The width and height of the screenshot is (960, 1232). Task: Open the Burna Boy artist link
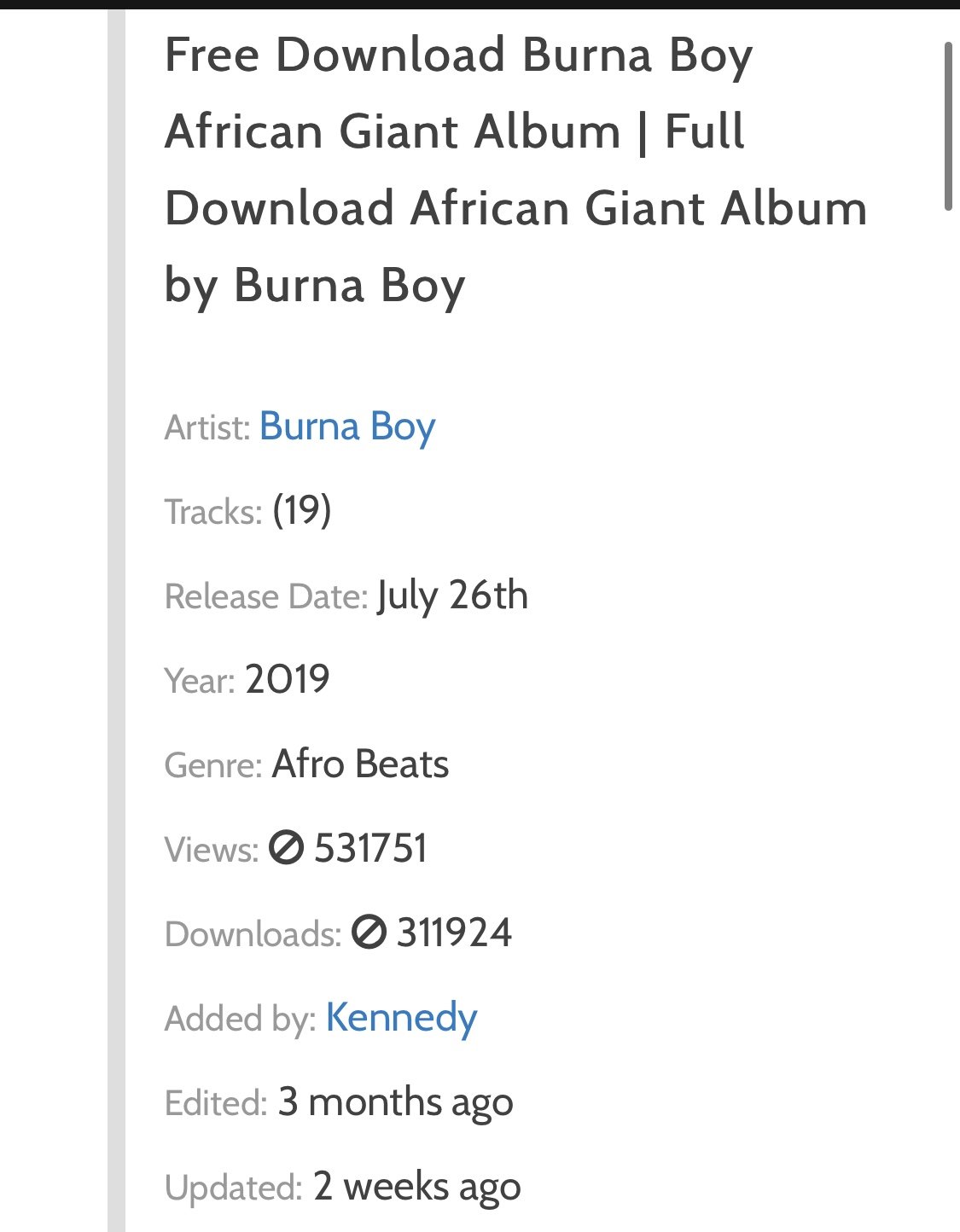[x=347, y=427]
